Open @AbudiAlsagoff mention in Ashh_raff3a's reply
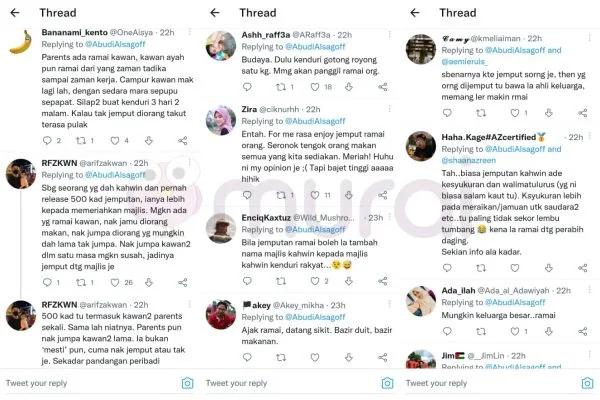Image resolution: width=600 pixels, height=400 pixels. tap(315, 47)
